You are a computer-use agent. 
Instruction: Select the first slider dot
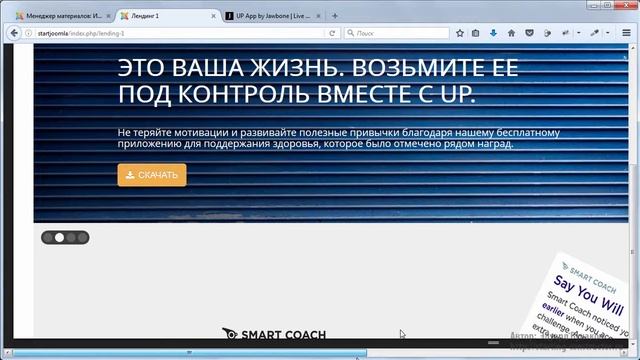[x=48, y=238]
